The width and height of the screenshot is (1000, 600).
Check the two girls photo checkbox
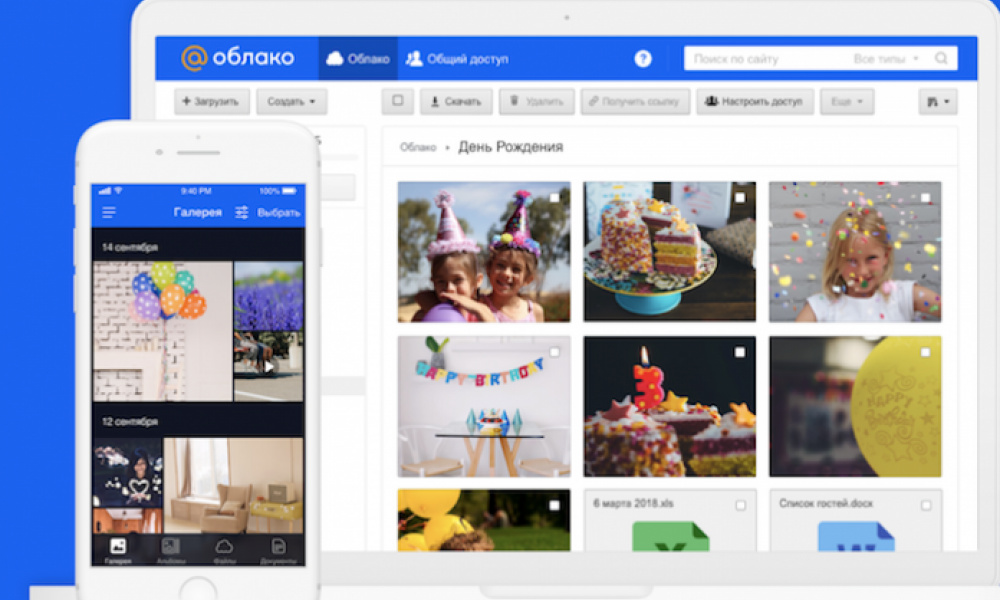click(x=554, y=198)
